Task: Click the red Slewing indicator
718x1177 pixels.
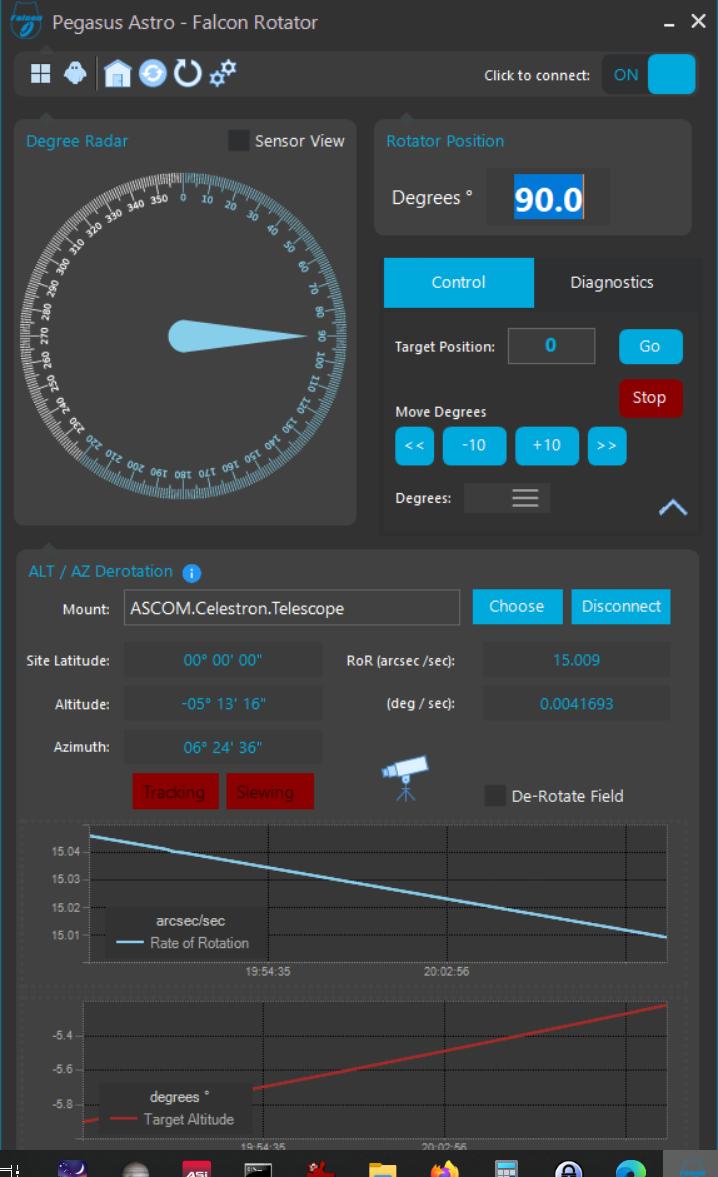Action: pyautogui.click(x=270, y=792)
